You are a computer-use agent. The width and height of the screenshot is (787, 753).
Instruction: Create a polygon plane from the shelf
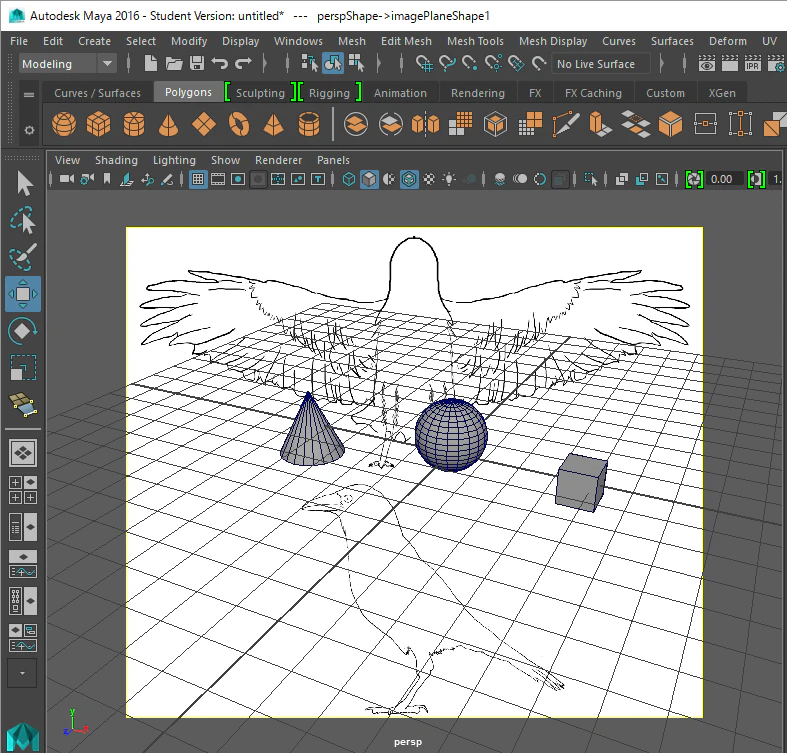(x=203, y=124)
